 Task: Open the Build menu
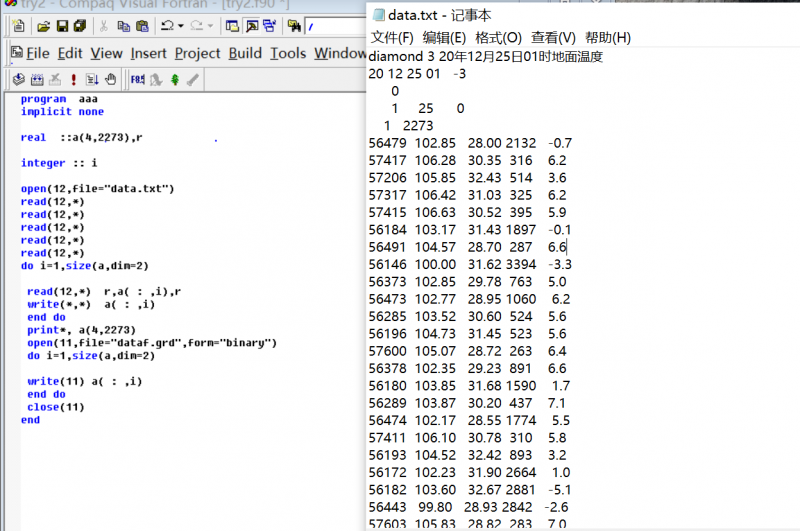[x=245, y=53]
